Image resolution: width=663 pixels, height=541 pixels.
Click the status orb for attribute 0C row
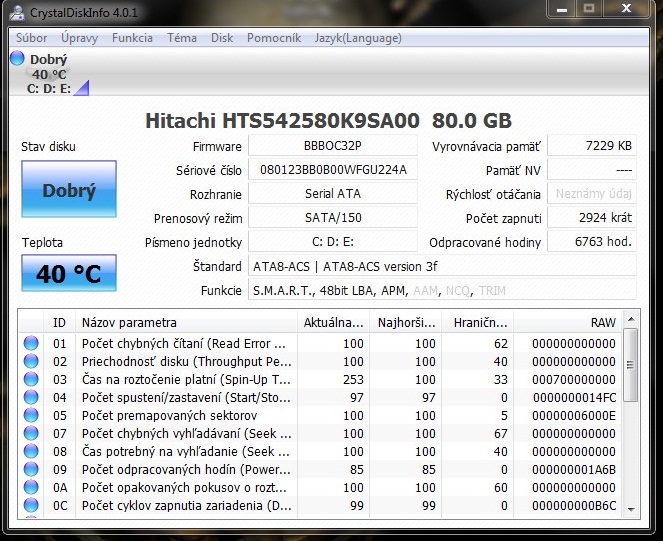coord(32,505)
